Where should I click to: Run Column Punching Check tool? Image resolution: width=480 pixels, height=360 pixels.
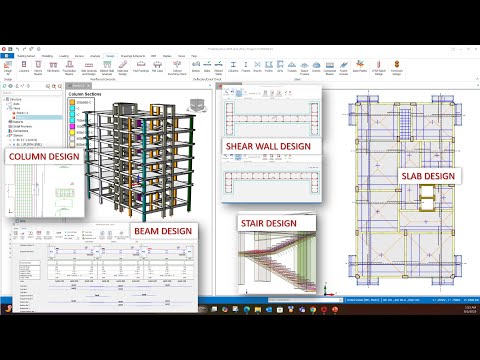pos(177,67)
